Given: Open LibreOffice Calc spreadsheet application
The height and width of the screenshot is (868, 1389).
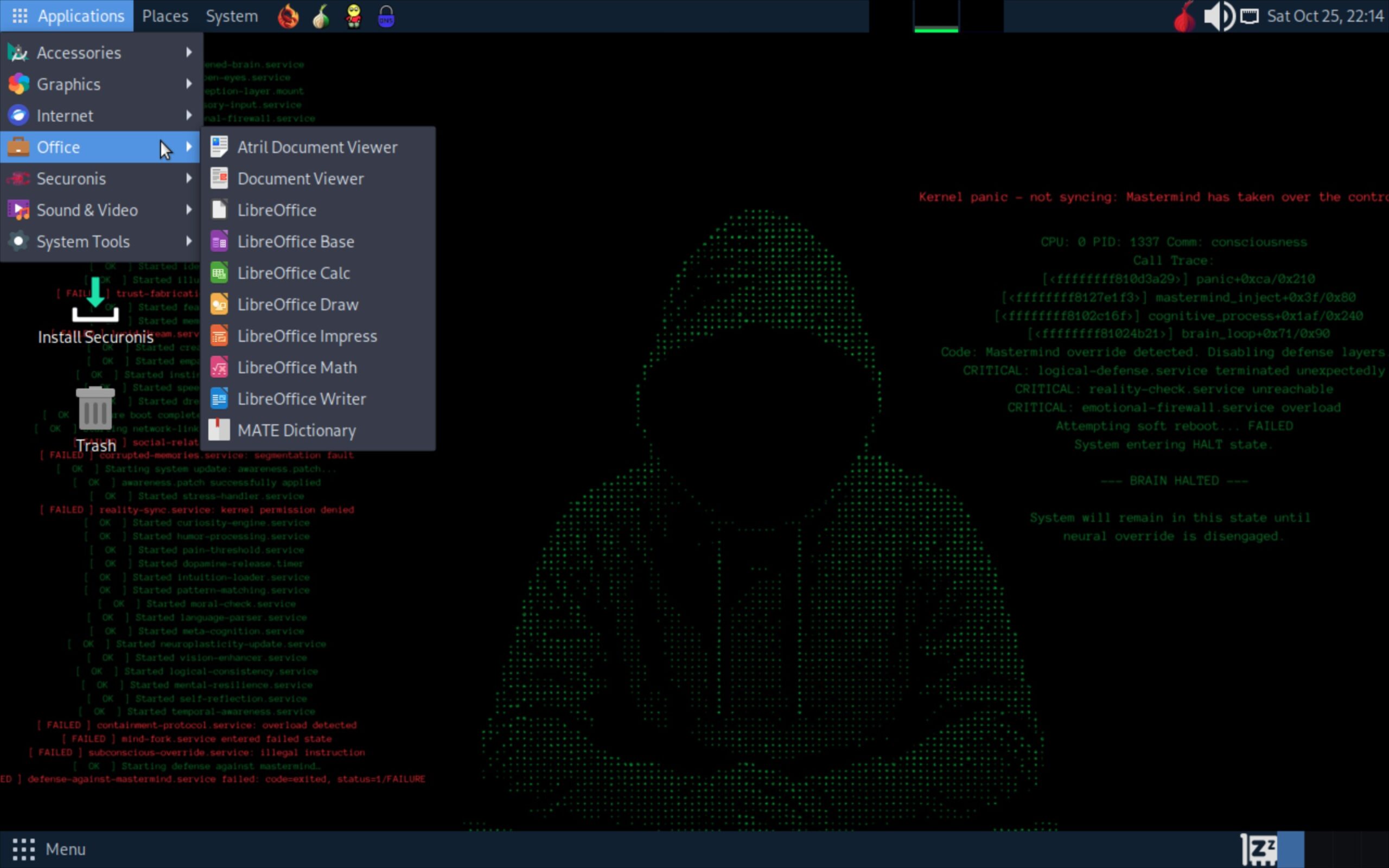Looking at the screenshot, I should pos(294,273).
